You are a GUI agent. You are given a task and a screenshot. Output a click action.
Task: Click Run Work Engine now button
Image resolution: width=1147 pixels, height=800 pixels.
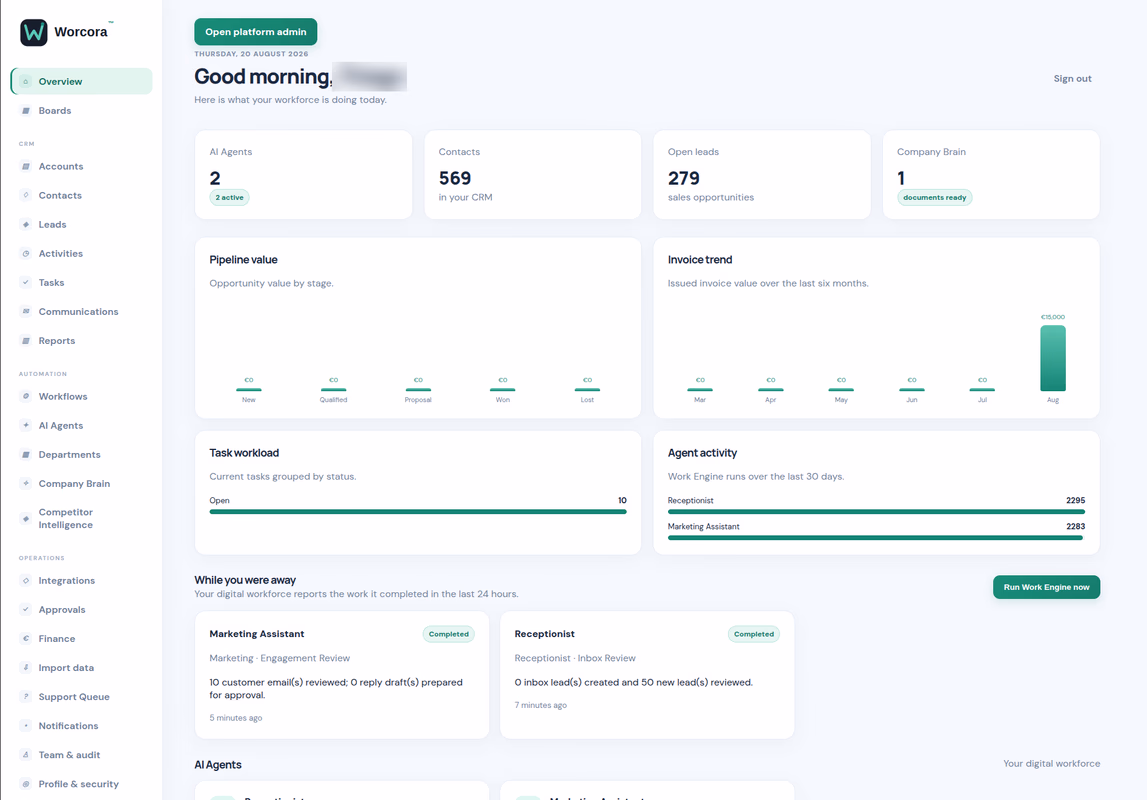1046,587
